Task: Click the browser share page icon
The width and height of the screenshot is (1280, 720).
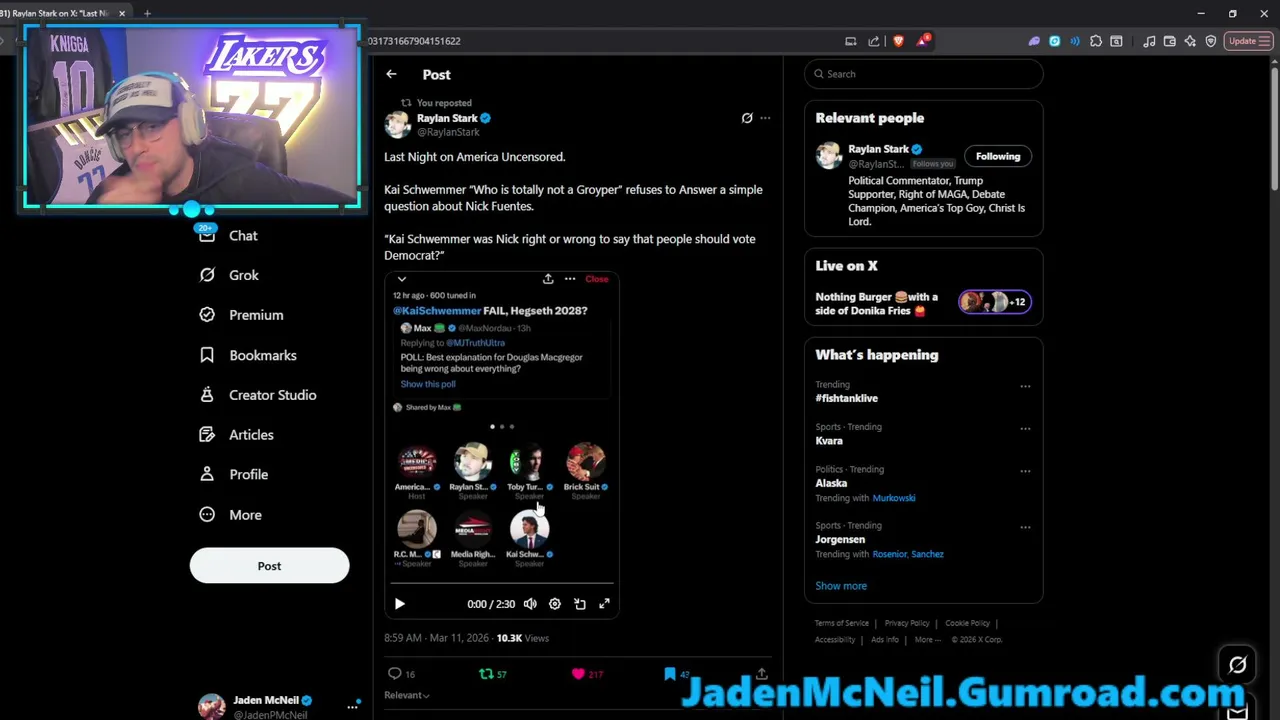Action: click(874, 41)
